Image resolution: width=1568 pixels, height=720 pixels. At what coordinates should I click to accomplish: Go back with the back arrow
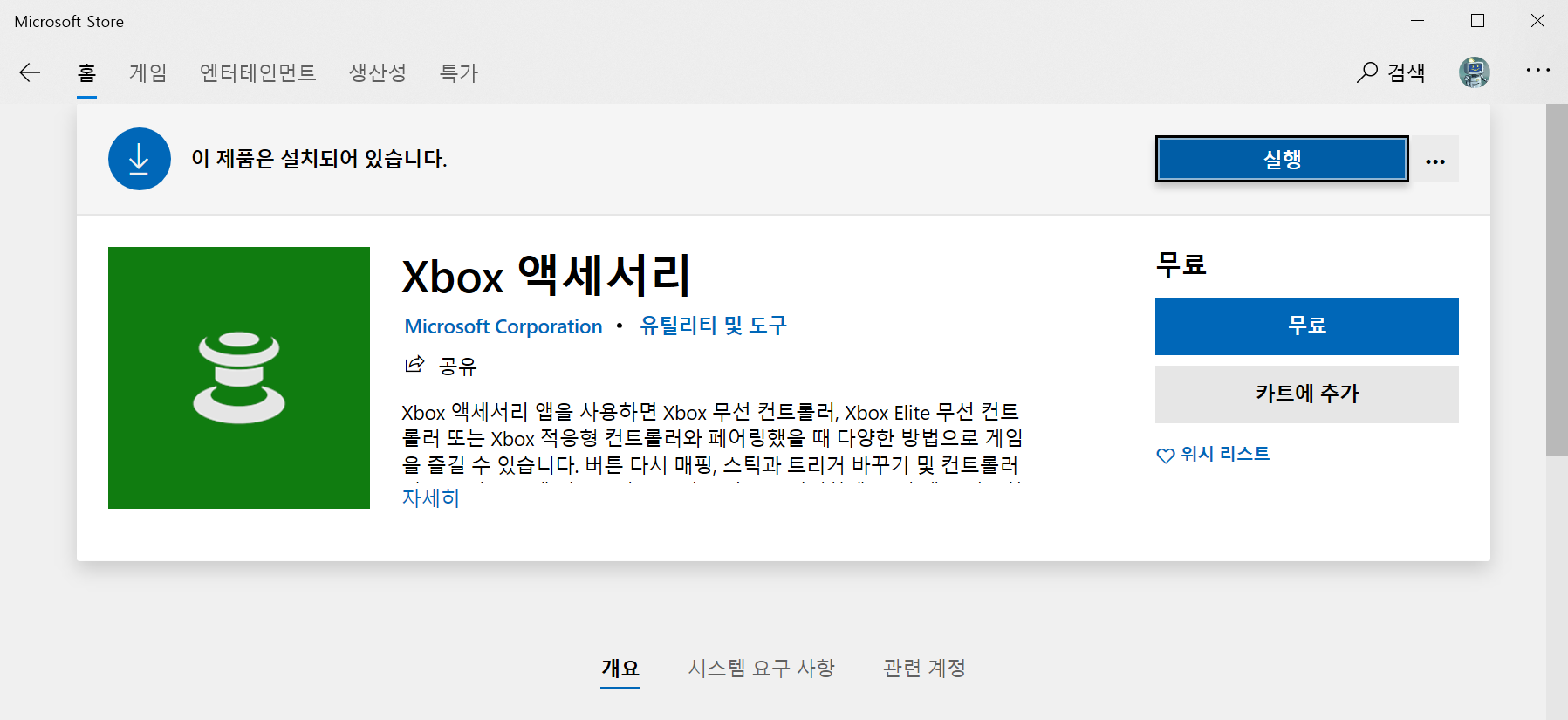(30, 72)
